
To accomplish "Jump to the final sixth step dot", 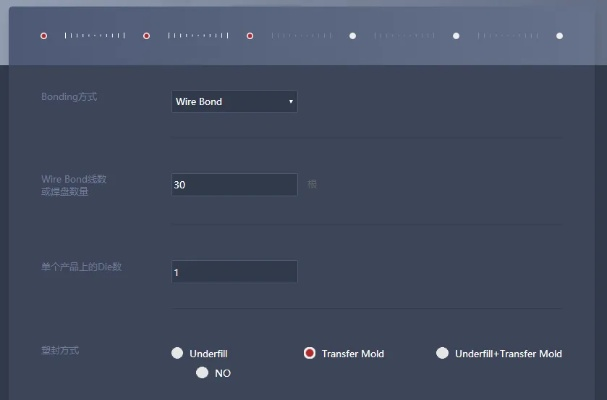I will pos(559,36).
